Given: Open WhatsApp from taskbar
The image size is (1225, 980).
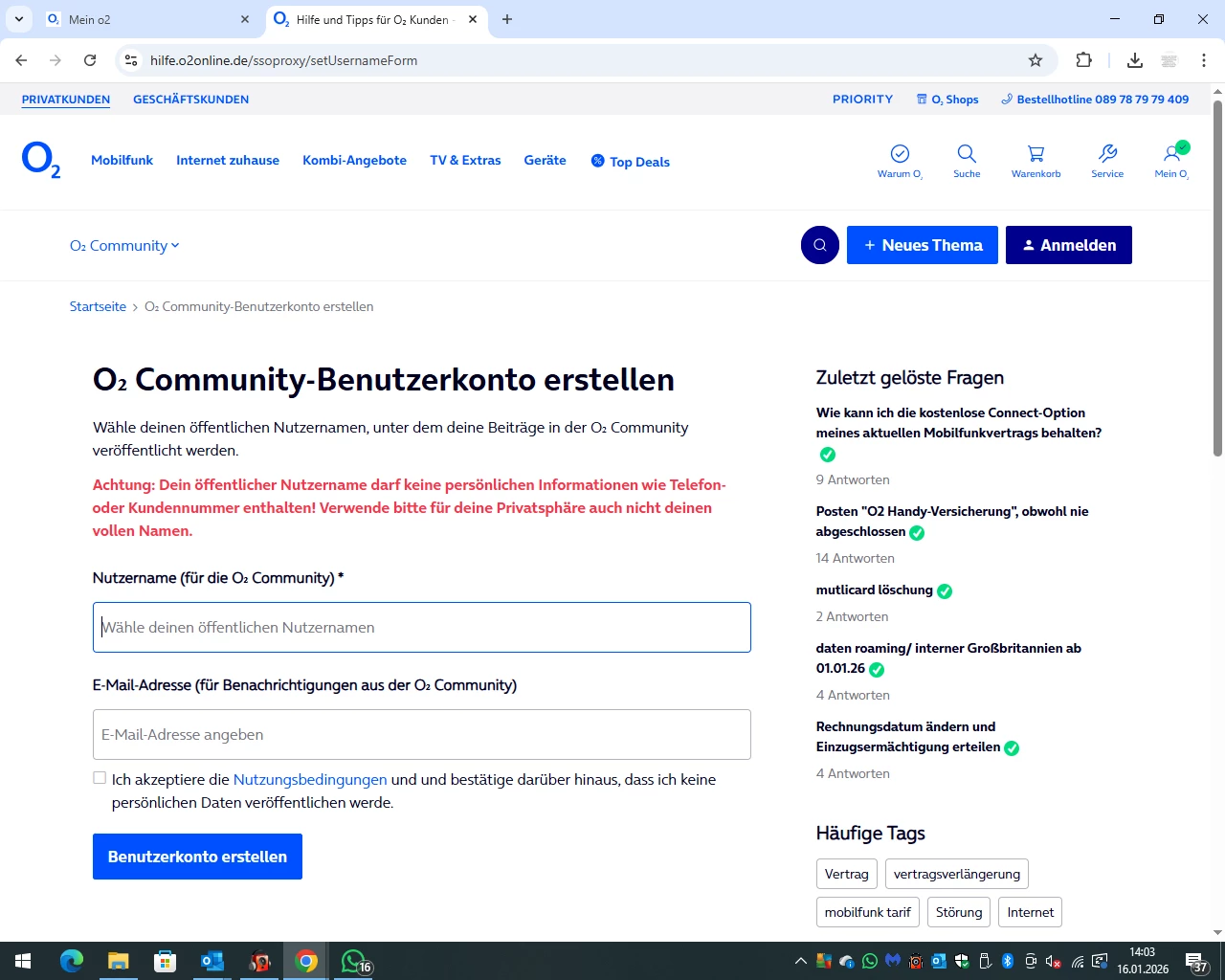Looking at the screenshot, I should point(355,961).
